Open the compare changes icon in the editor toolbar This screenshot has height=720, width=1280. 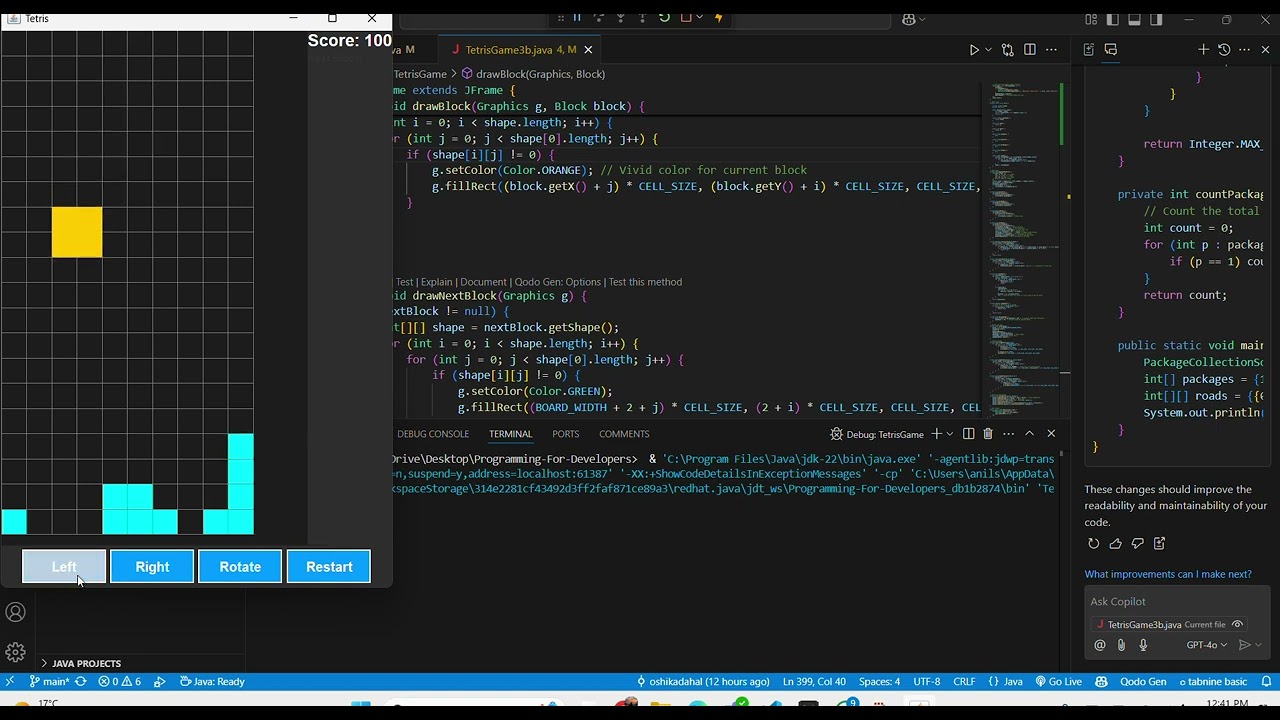(x=1007, y=50)
